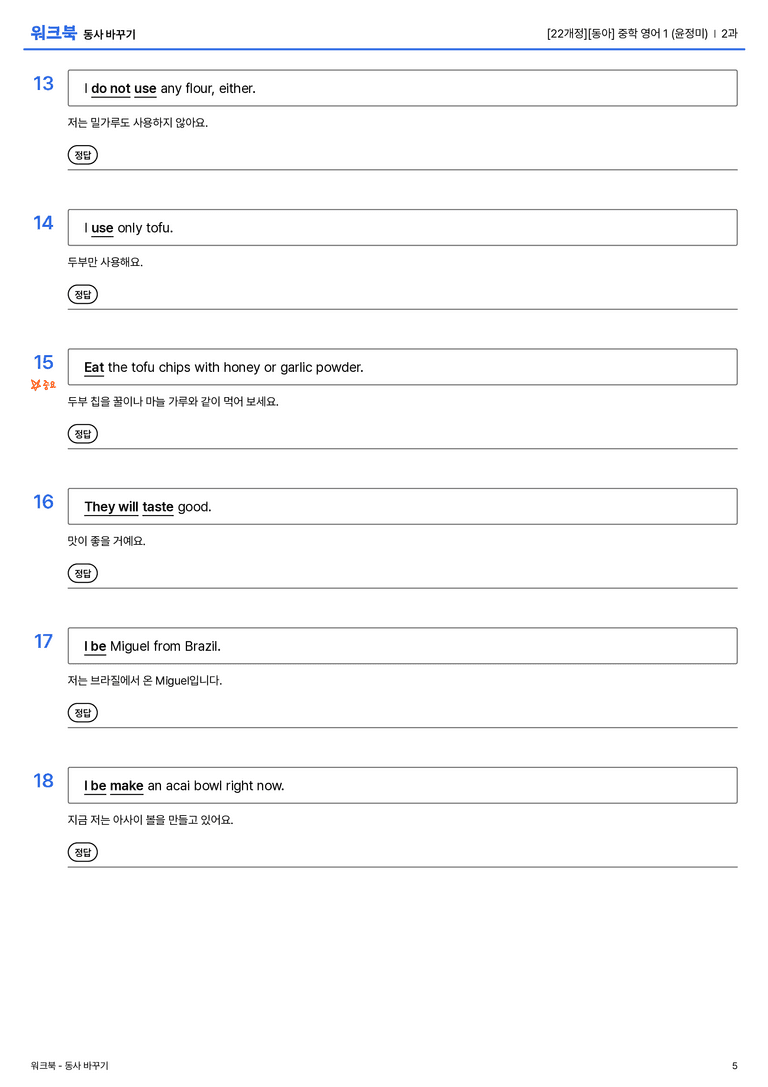Click the underlined 'They will taste' phrase
Screen dimensions: 768x1087
[129, 507]
